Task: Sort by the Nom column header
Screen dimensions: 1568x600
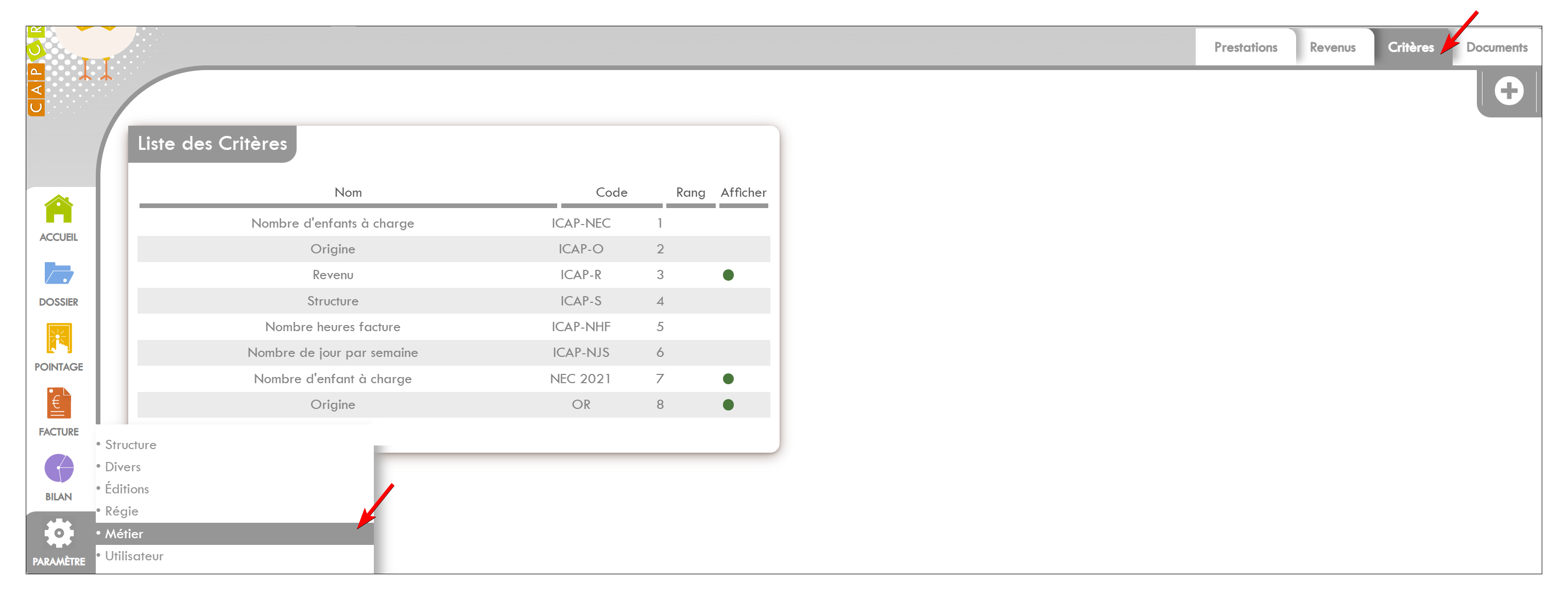Action: coord(348,192)
